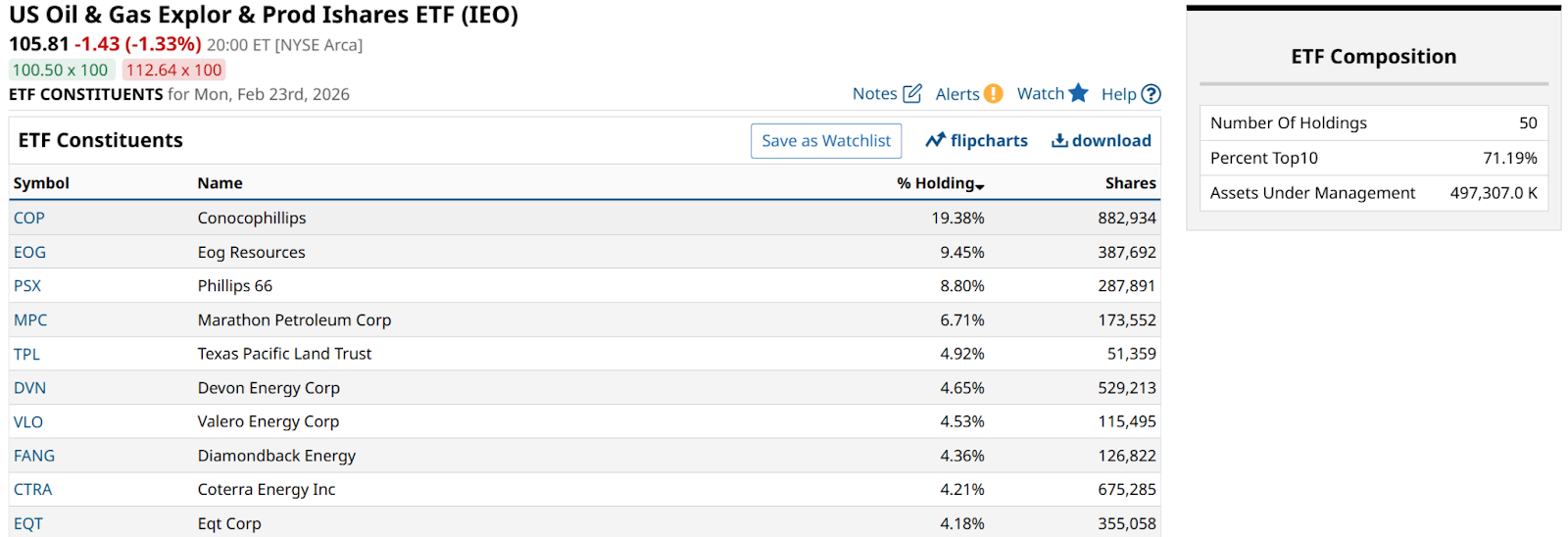Click the download arrow icon
This screenshot has height=537, width=1568.
[x=1059, y=140]
